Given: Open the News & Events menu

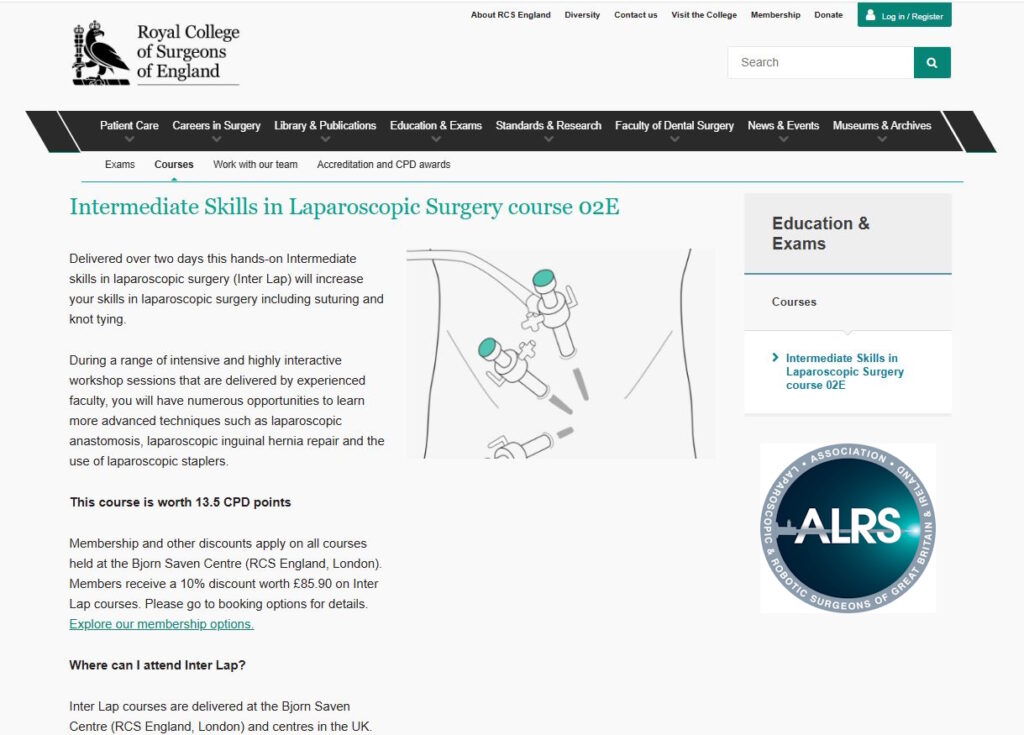Looking at the screenshot, I should 783,126.
